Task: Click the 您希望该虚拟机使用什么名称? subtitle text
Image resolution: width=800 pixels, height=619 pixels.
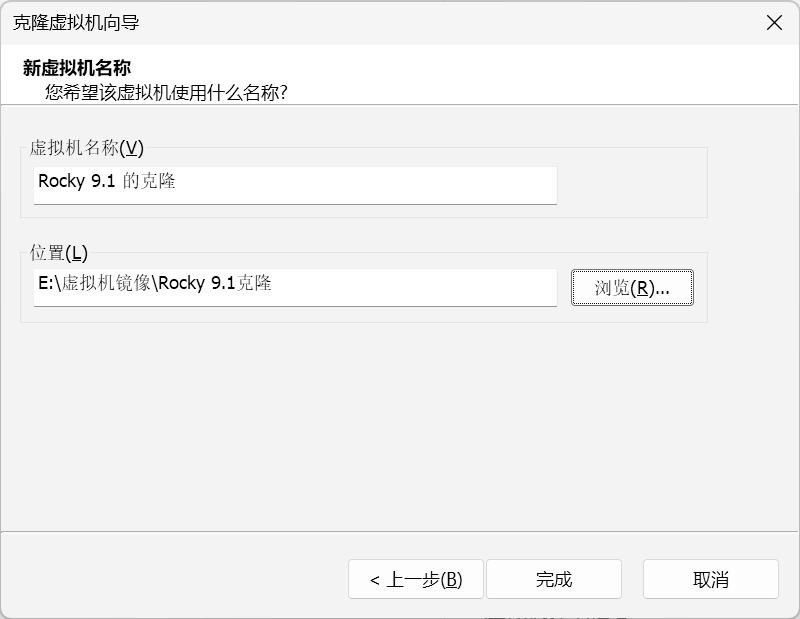Action: point(167,93)
